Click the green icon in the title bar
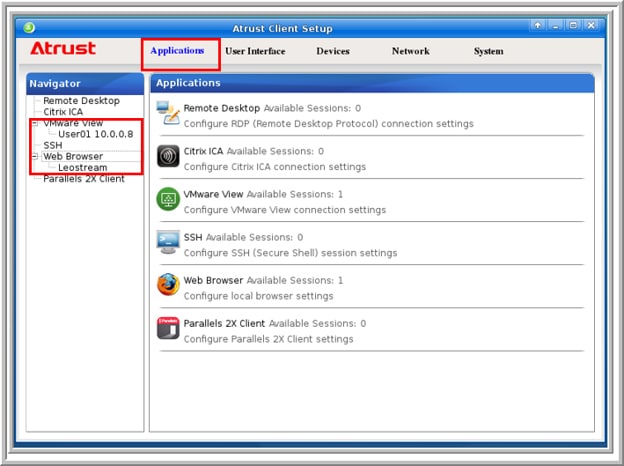 (29, 27)
